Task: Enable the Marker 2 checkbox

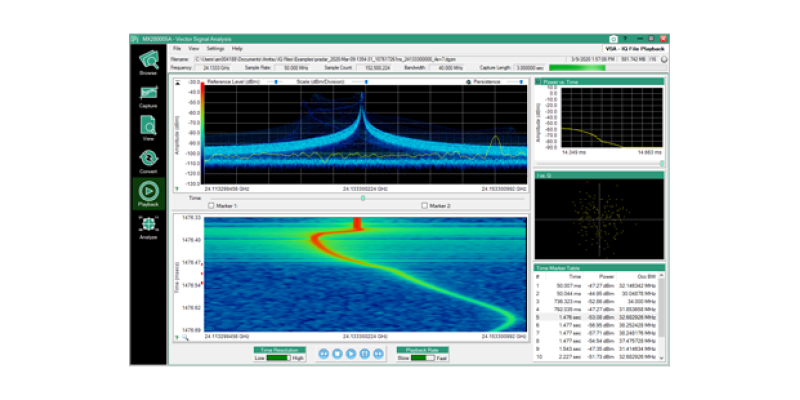Action: 424,206
